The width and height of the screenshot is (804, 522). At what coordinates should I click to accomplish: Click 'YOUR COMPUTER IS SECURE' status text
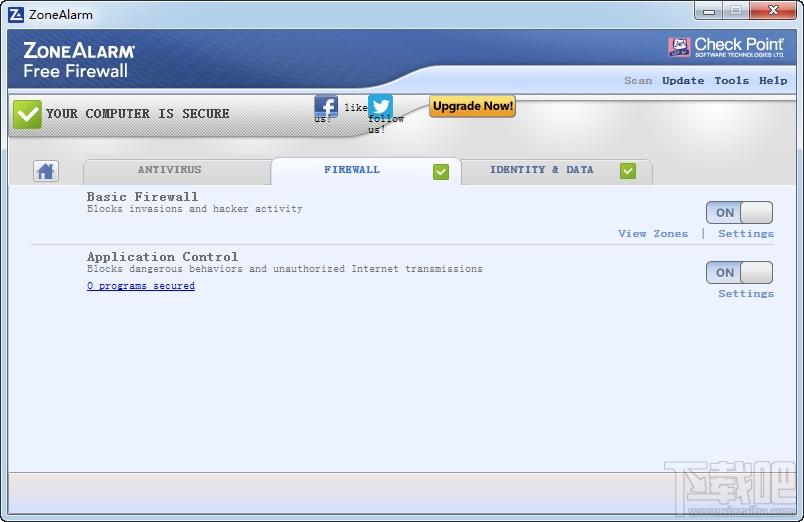[137, 113]
